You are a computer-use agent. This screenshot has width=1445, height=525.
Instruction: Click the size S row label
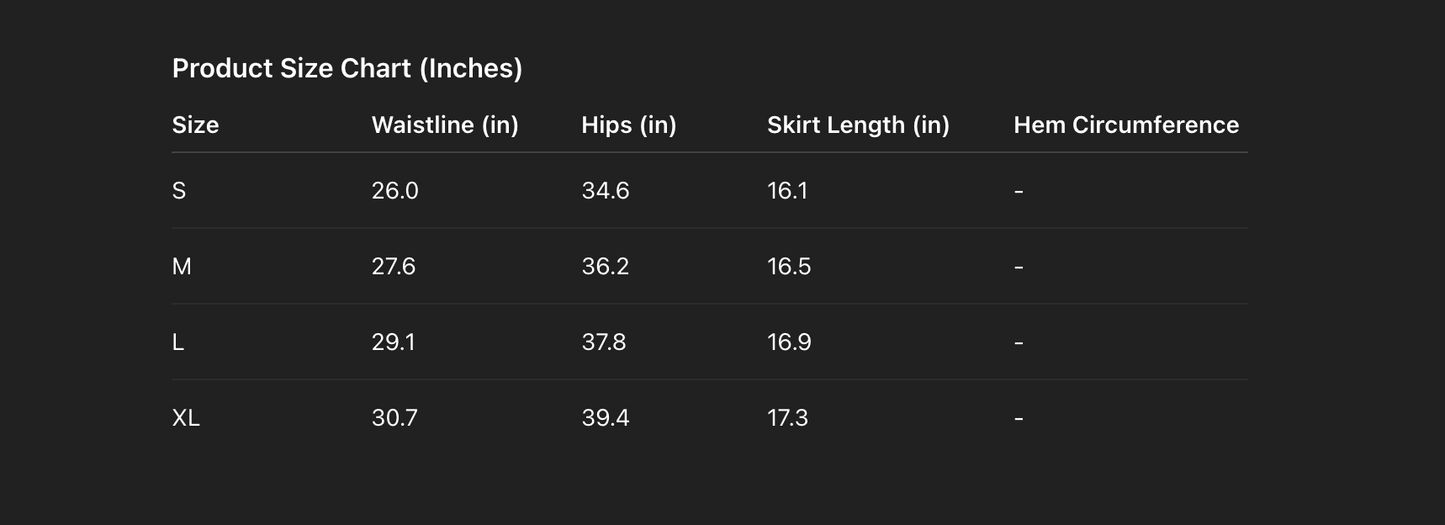179,190
